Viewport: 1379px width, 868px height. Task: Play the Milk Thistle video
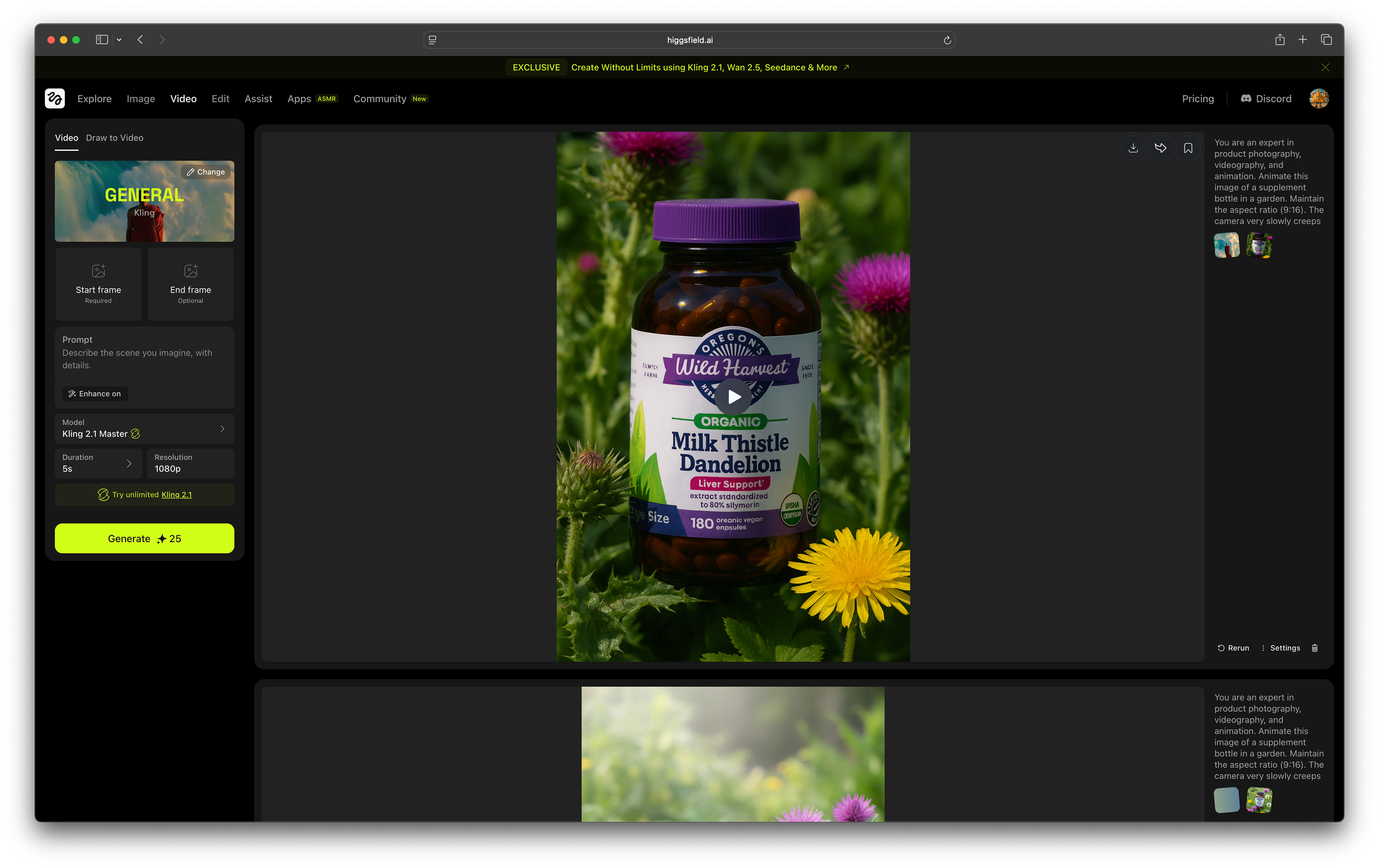click(734, 396)
